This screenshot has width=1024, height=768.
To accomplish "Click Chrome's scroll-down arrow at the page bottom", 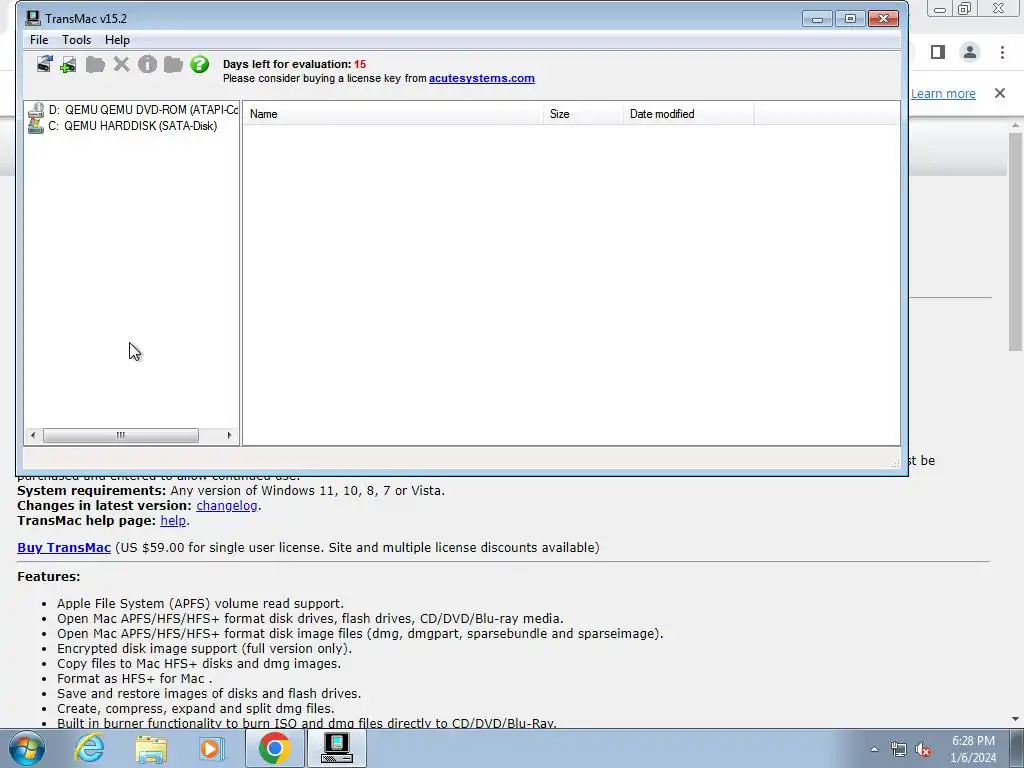I will [x=1015, y=719].
